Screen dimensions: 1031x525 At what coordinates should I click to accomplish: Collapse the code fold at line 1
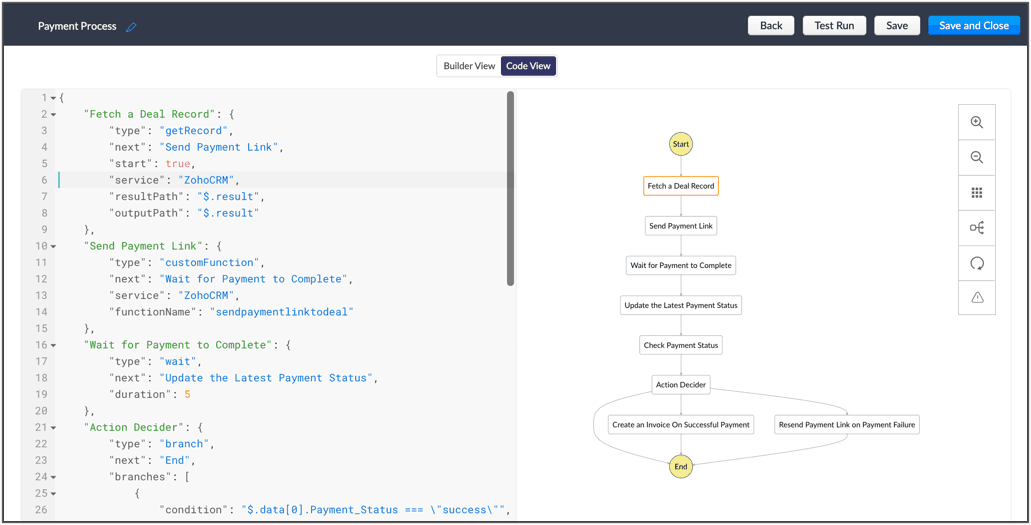click(x=53, y=98)
